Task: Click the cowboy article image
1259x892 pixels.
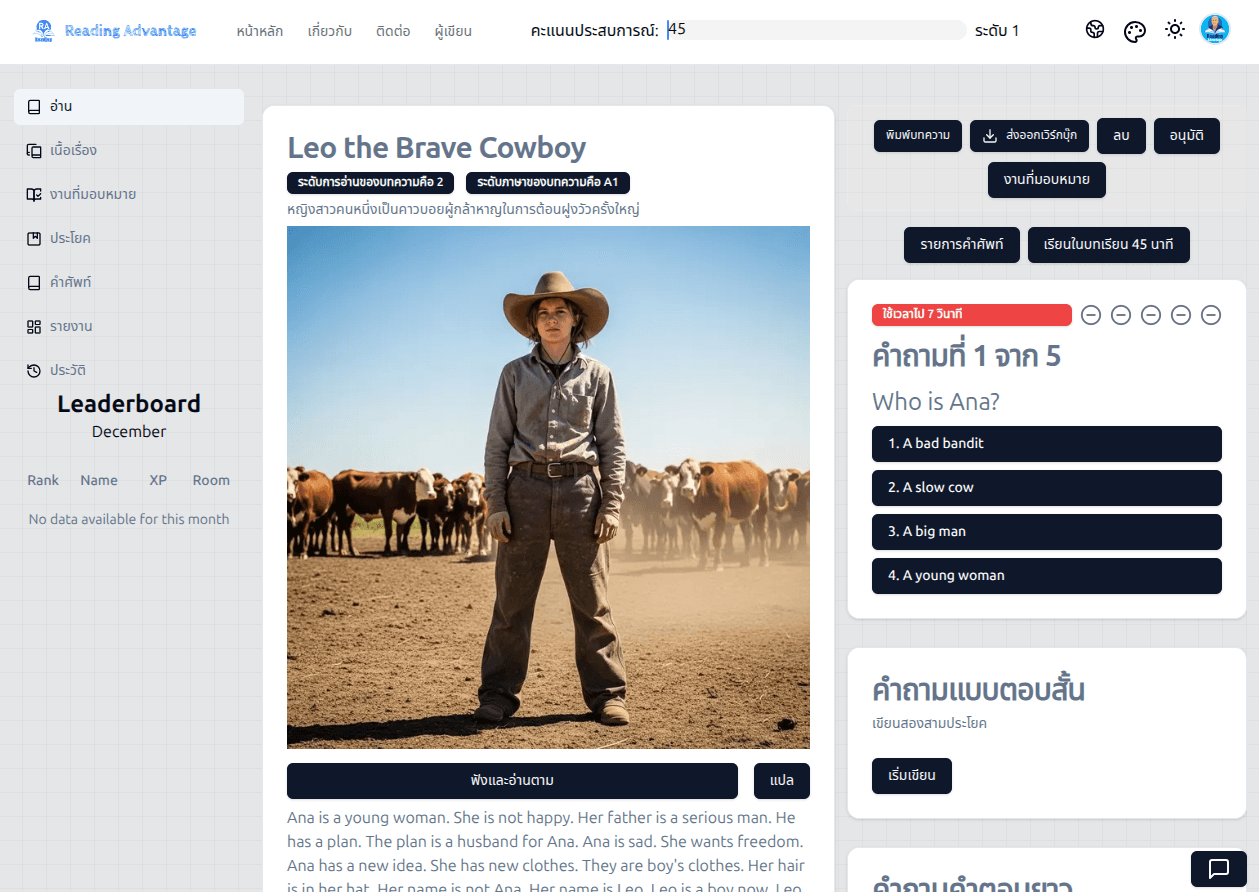Action: point(548,487)
